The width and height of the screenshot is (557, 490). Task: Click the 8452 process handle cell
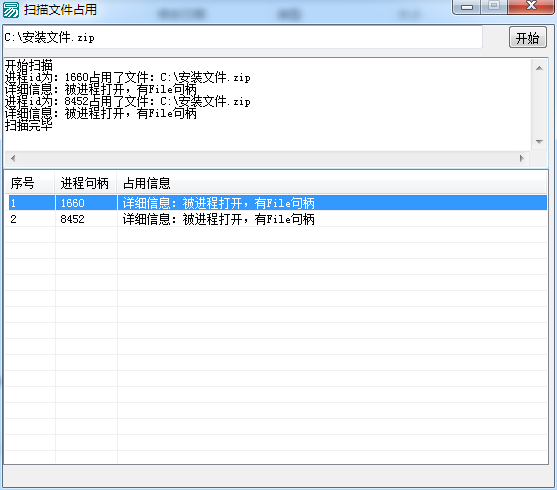[x=72, y=219]
